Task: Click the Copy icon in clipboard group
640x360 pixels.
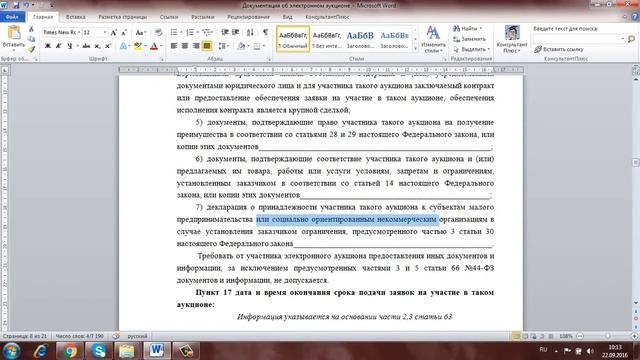Action: pos(31,39)
